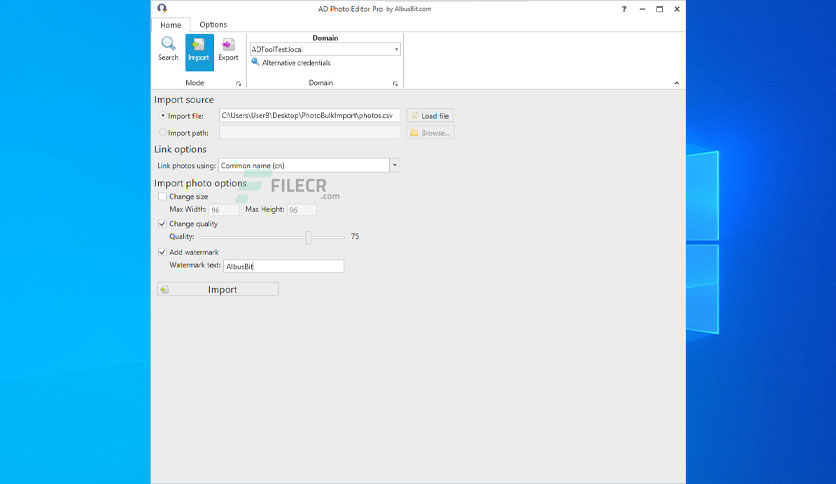Click the Load file button
This screenshot has height=484, width=836.
tap(430, 116)
